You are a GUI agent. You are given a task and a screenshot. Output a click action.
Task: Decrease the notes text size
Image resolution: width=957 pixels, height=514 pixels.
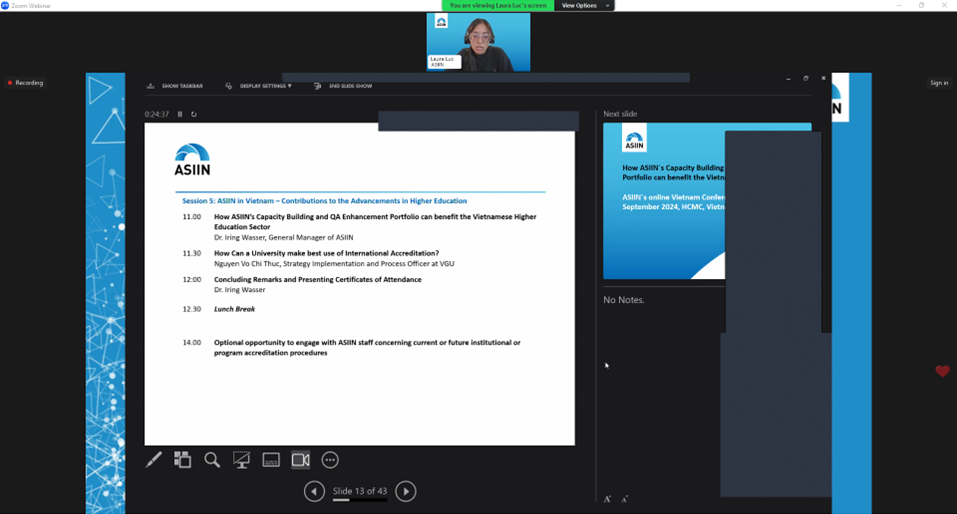(624, 499)
